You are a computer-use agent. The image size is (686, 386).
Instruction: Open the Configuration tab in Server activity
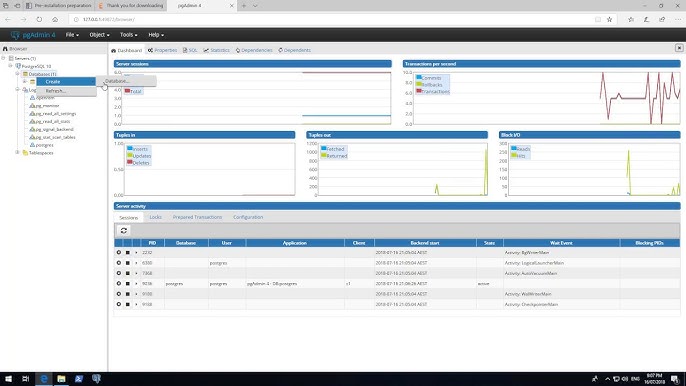[x=248, y=217]
